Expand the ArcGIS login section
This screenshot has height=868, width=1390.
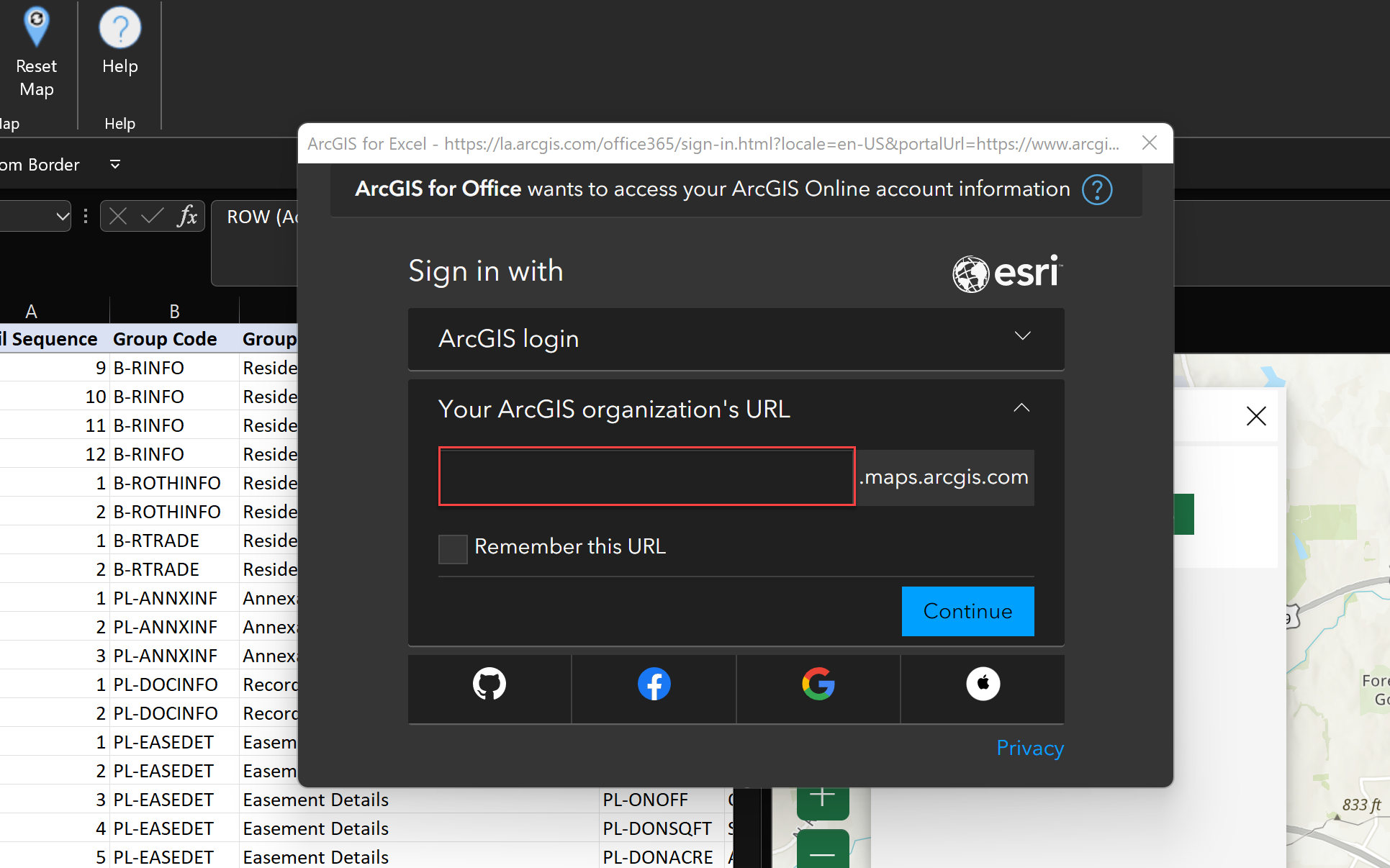(x=1022, y=336)
